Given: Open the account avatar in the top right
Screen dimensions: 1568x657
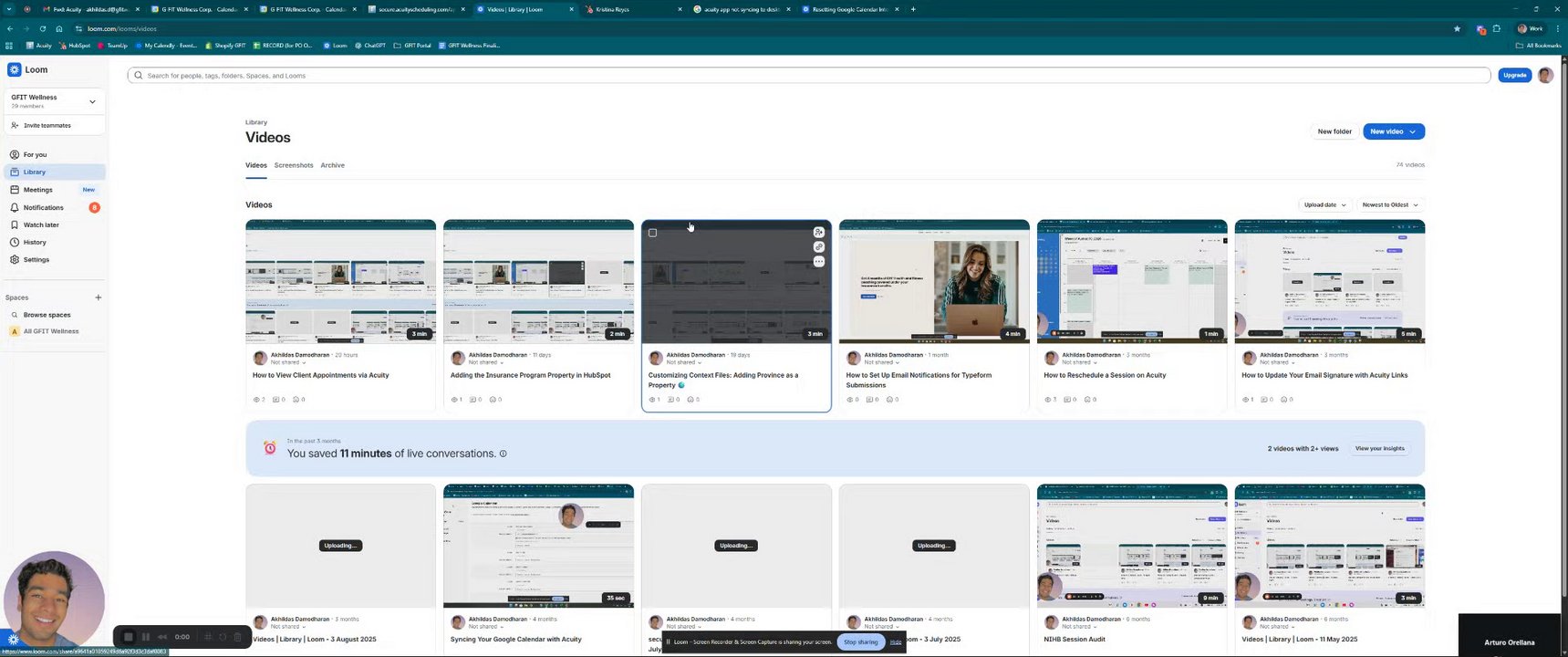Looking at the screenshot, I should tap(1545, 75).
